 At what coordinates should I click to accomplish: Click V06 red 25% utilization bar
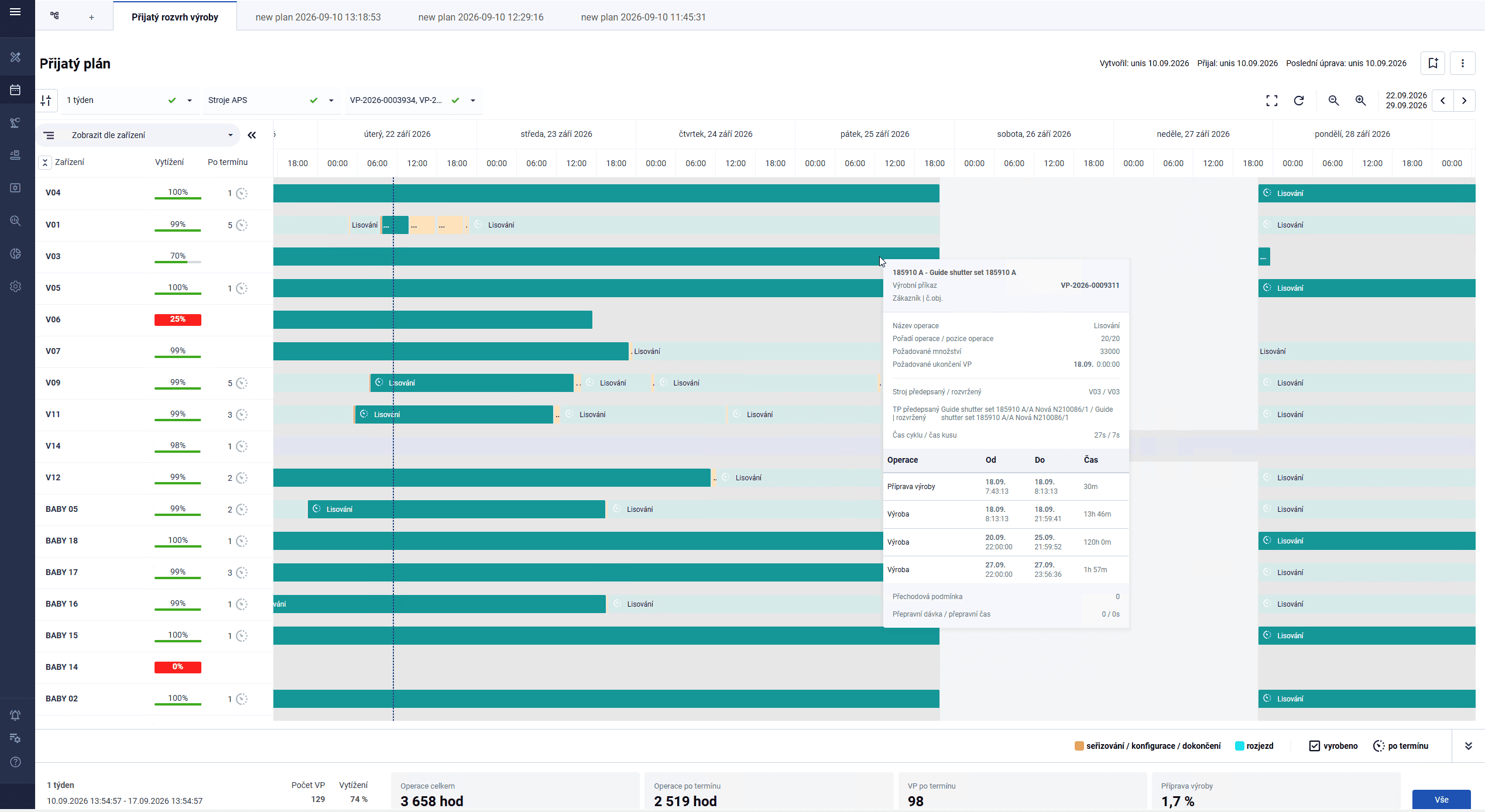coord(178,319)
